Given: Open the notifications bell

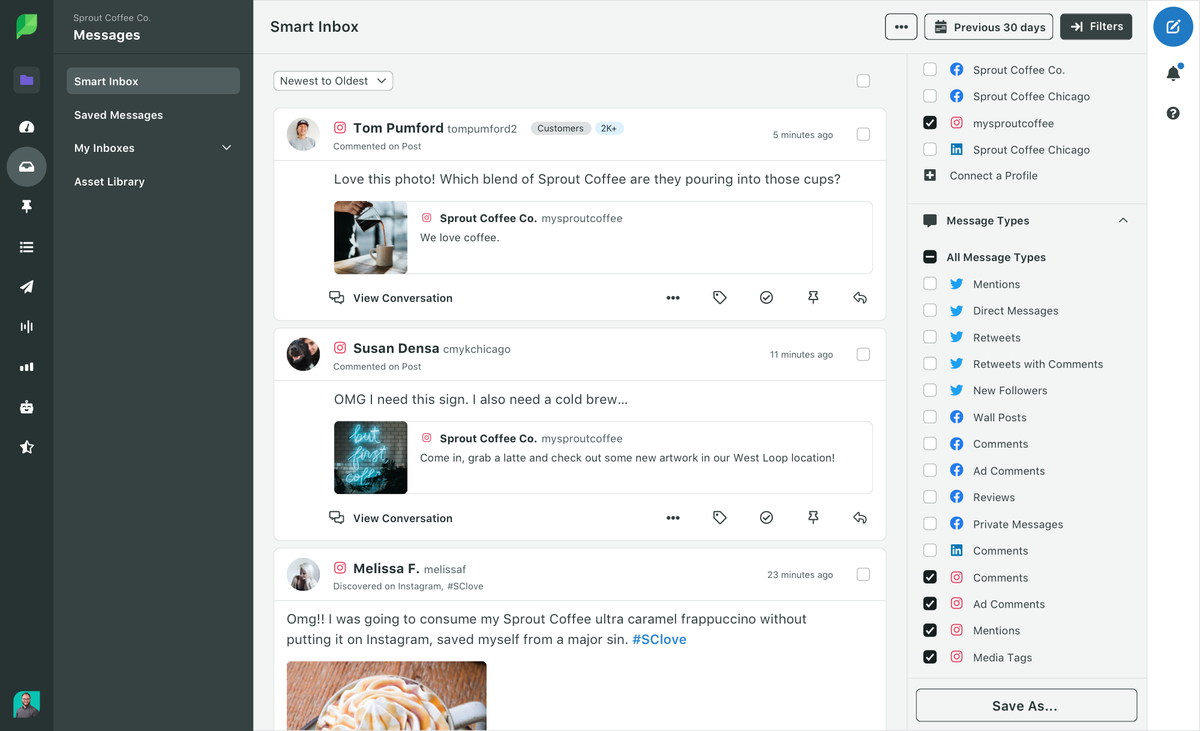Looking at the screenshot, I should pyautogui.click(x=1173, y=72).
